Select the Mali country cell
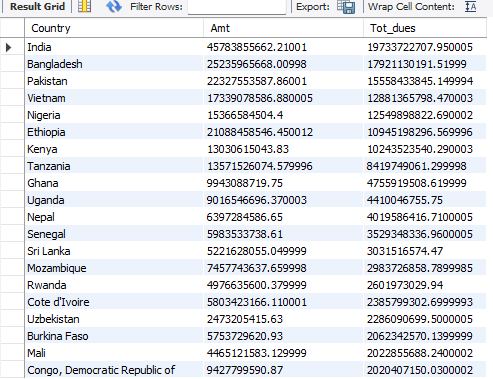The width and height of the screenshot is (493, 379). (114, 353)
